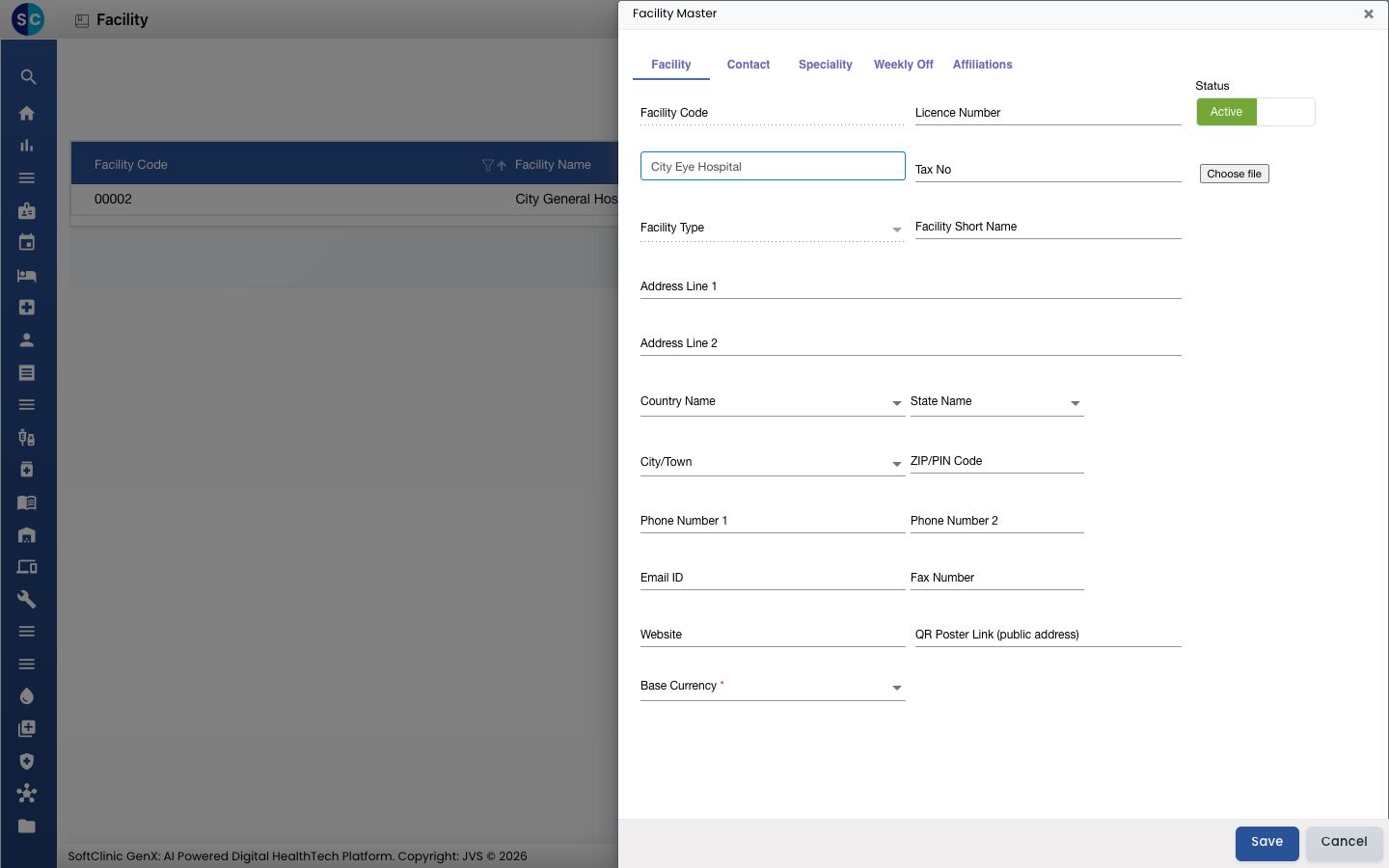Click the Address Line 1 field
1389x868 pixels.
[x=911, y=286]
